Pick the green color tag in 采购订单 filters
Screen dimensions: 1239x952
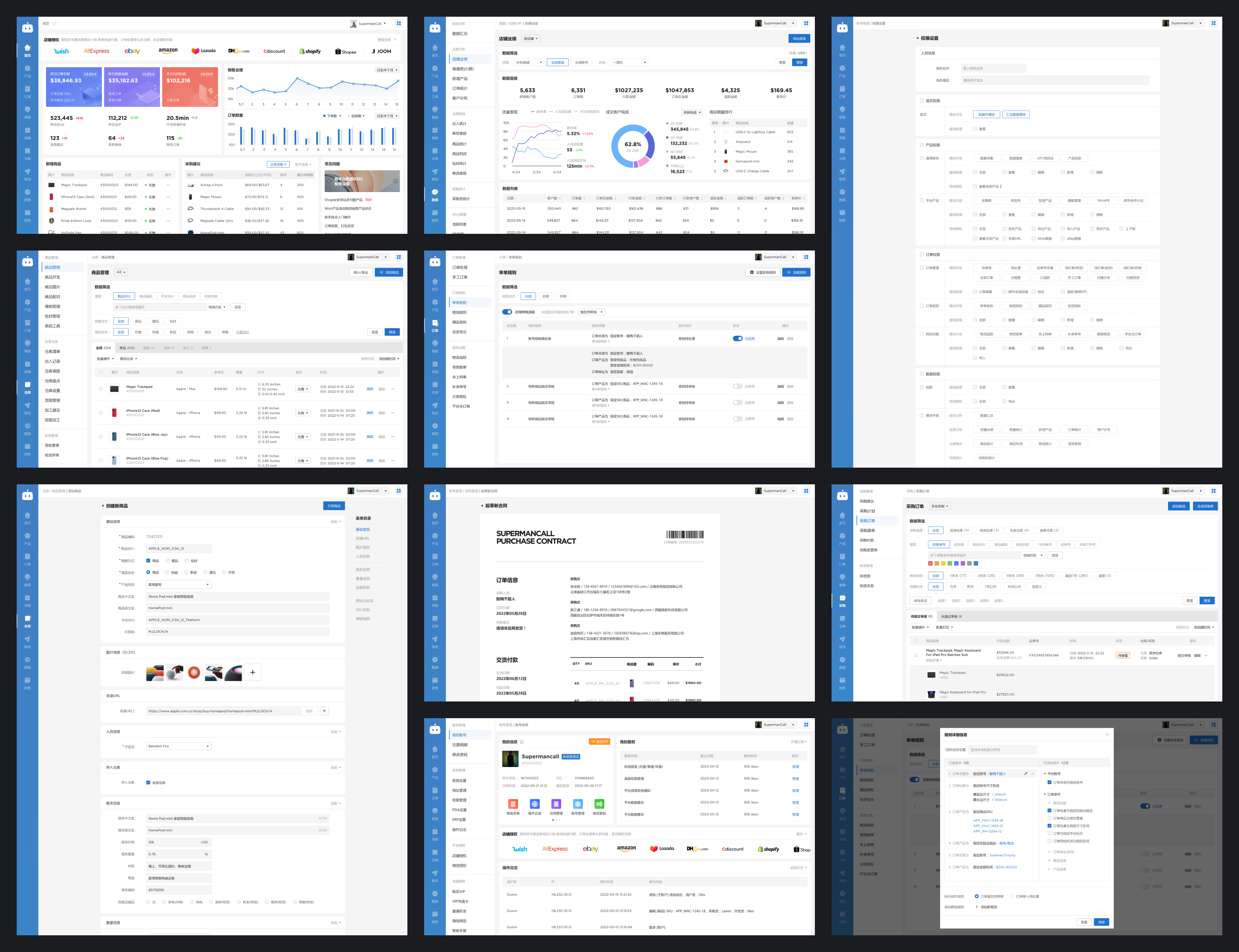coord(950,563)
